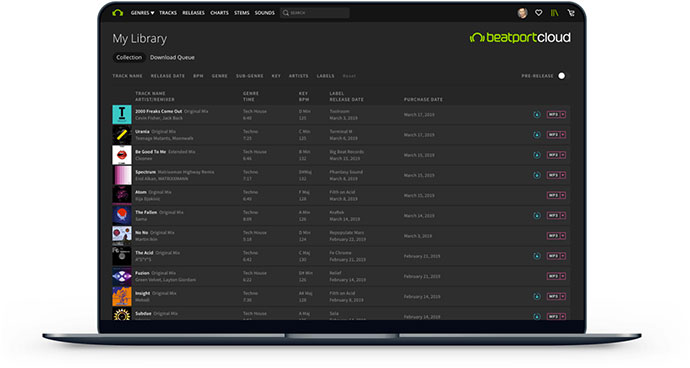690x368 pixels.
Task: Click artist text 'Teenage Mutants, Moonwalk'
Action: [164, 138]
